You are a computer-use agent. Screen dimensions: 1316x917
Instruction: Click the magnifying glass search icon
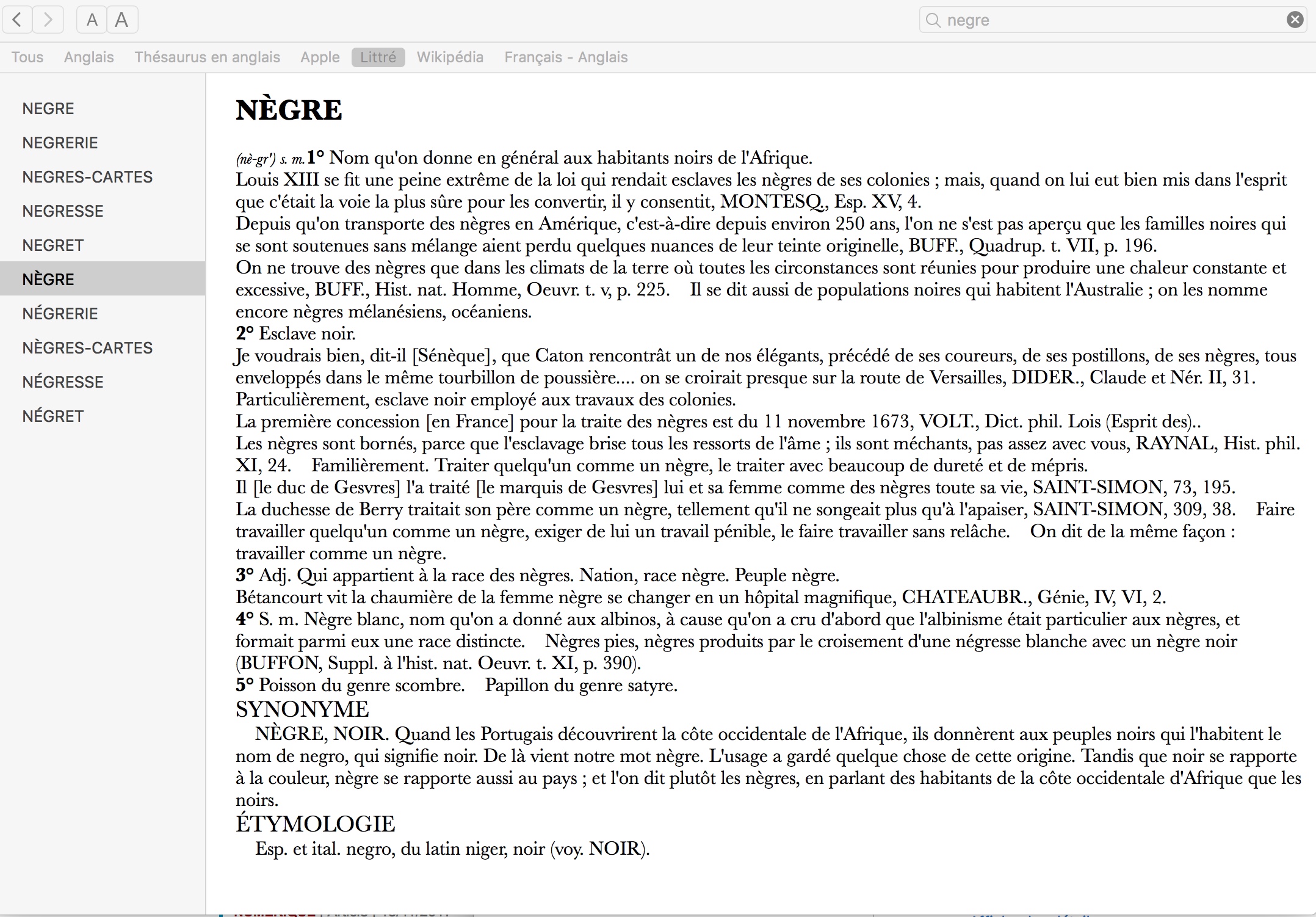pyautogui.click(x=933, y=20)
